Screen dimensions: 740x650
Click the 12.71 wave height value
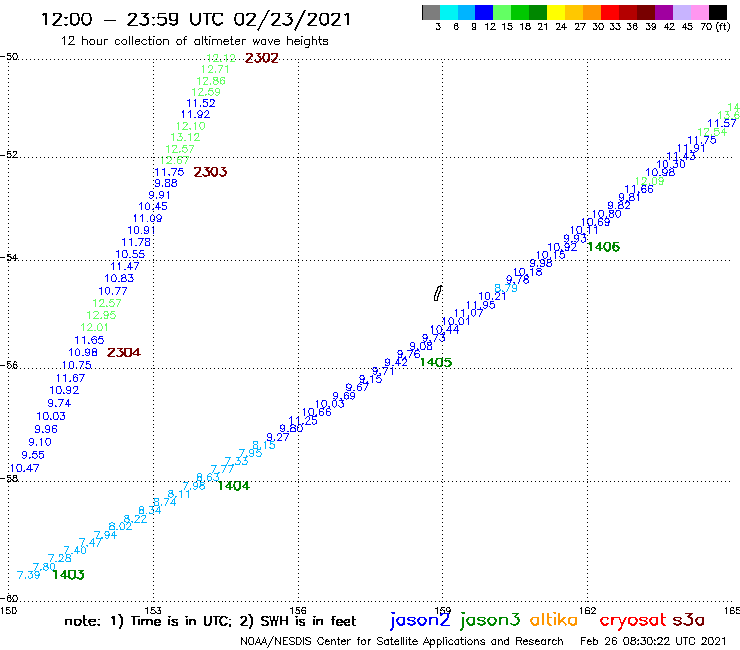click(215, 69)
